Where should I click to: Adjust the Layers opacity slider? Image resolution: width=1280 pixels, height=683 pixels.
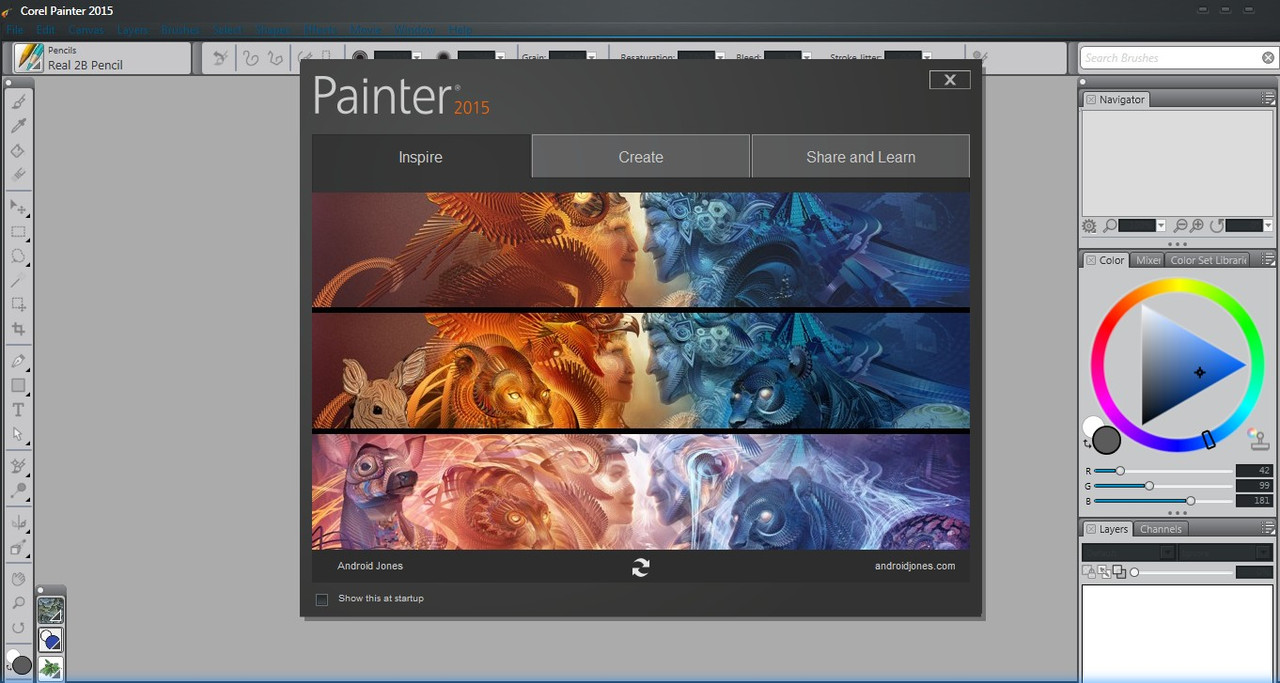[1182, 573]
